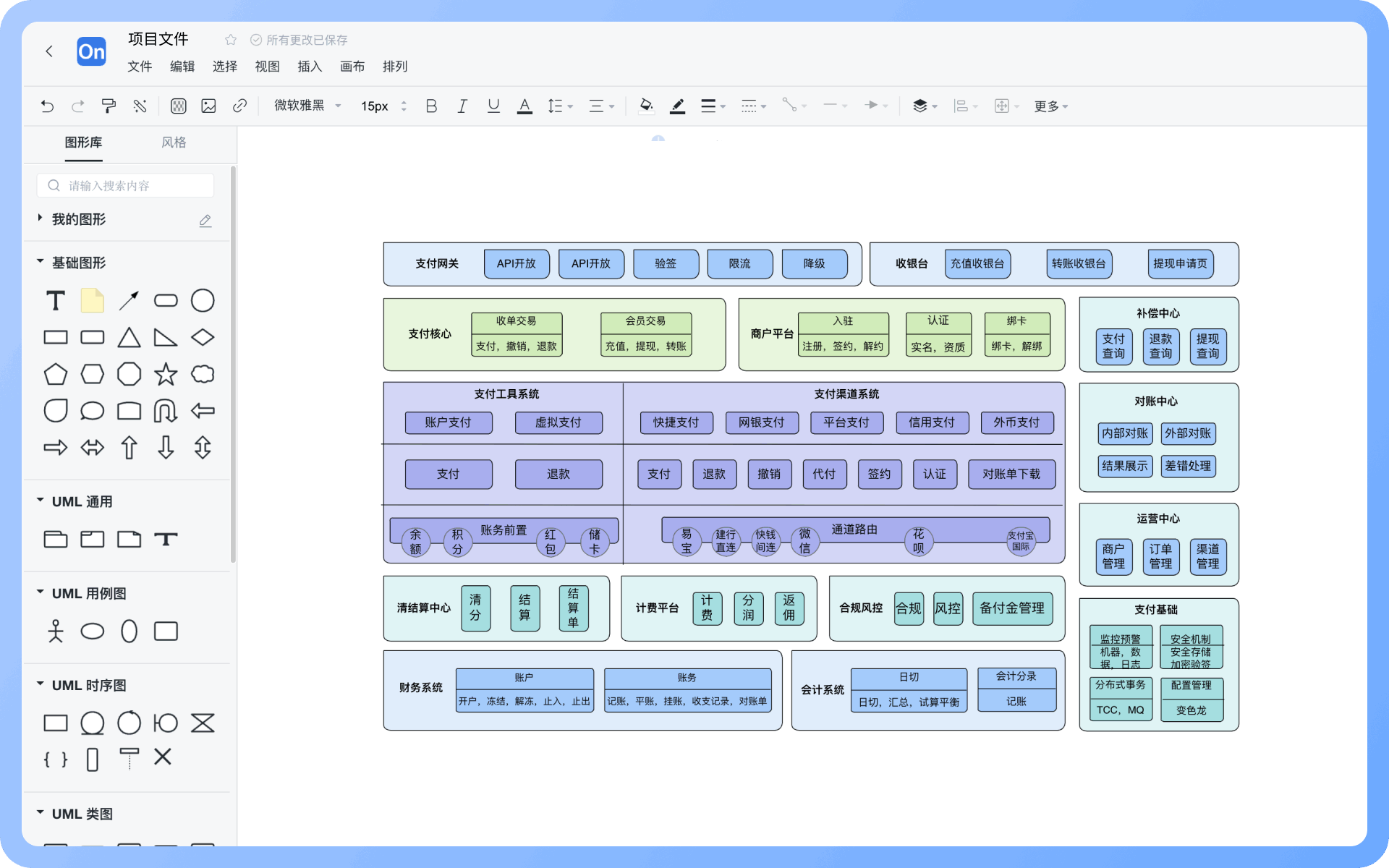Image resolution: width=1389 pixels, height=868 pixels.
Task: Click the back arrow button
Action: pyautogui.click(x=49, y=51)
